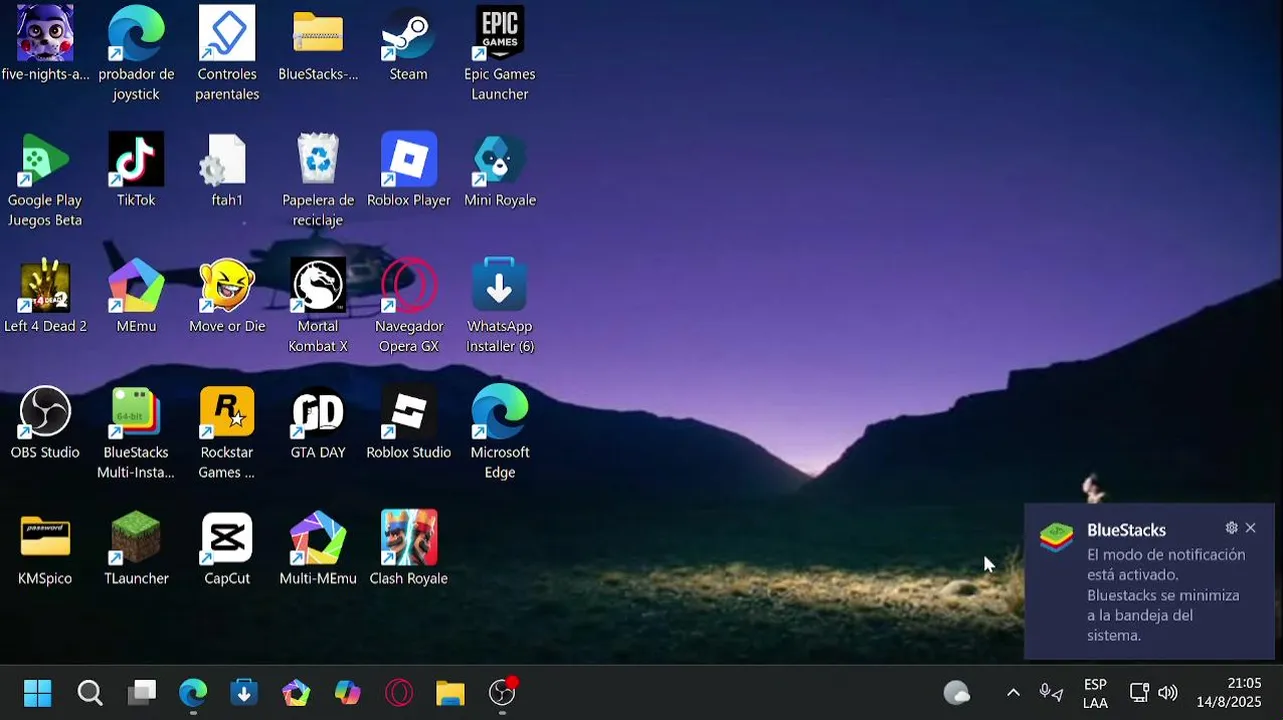The image size is (1283, 720).
Task: Open BlueStacks notification settings gear
Action: pyautogui.click(x=1231, y=528)
